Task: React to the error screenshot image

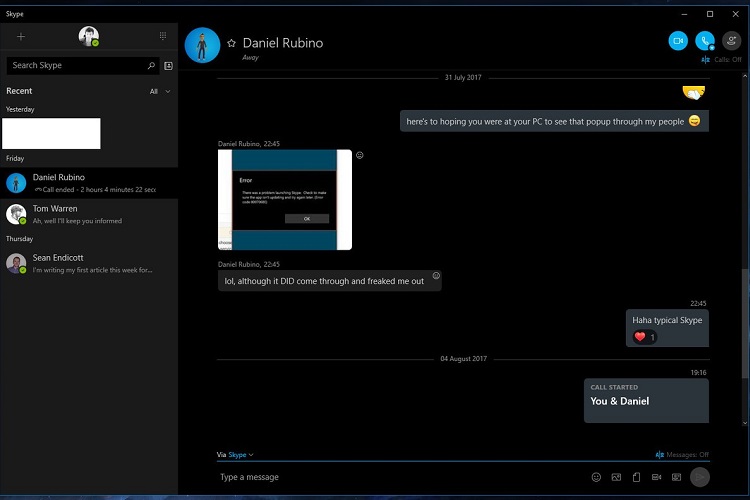Action: 360,155
